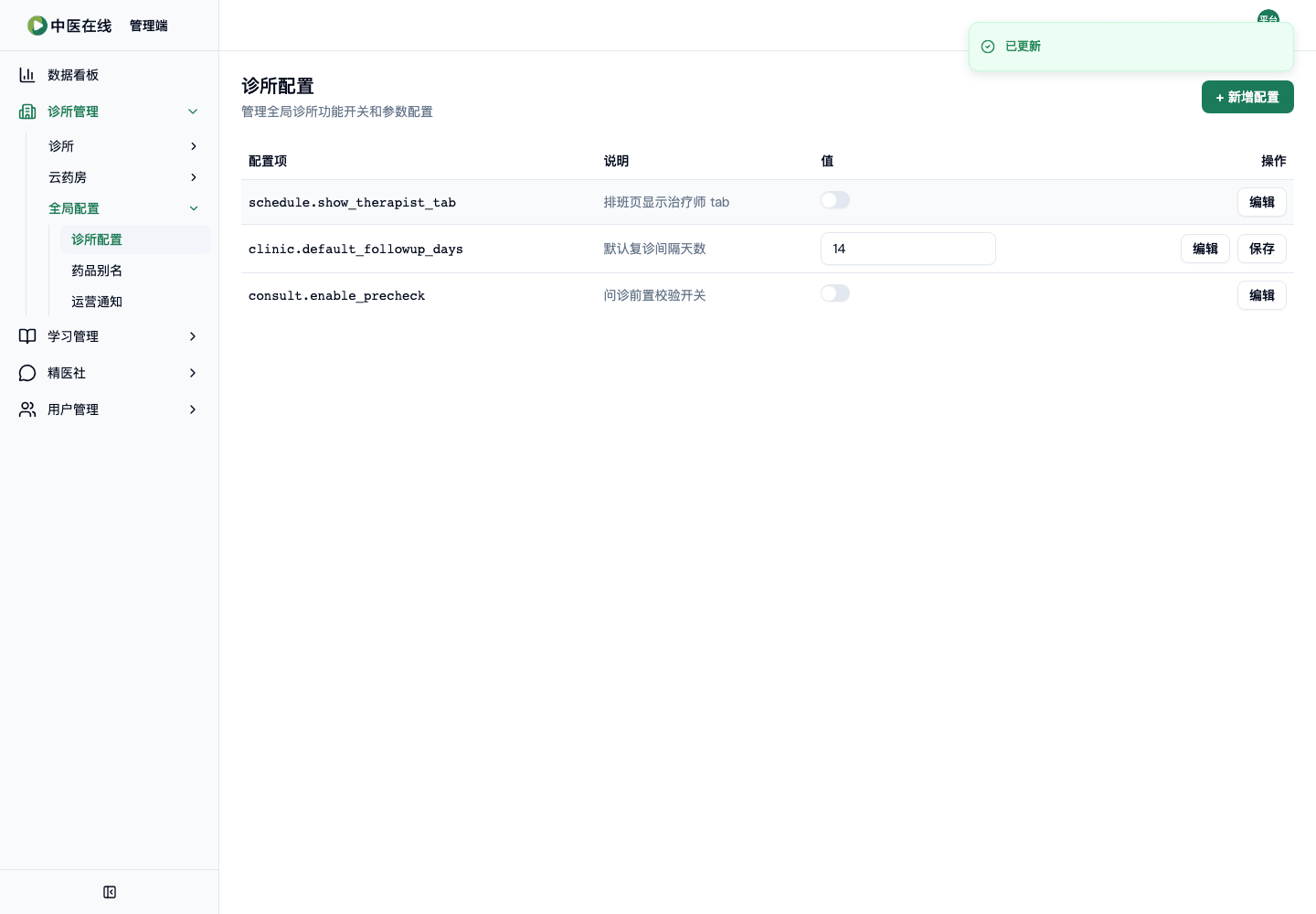Click the clinic.default_followup_days key text
This screenshot has height=914, width=1316.
click(356, 250)
